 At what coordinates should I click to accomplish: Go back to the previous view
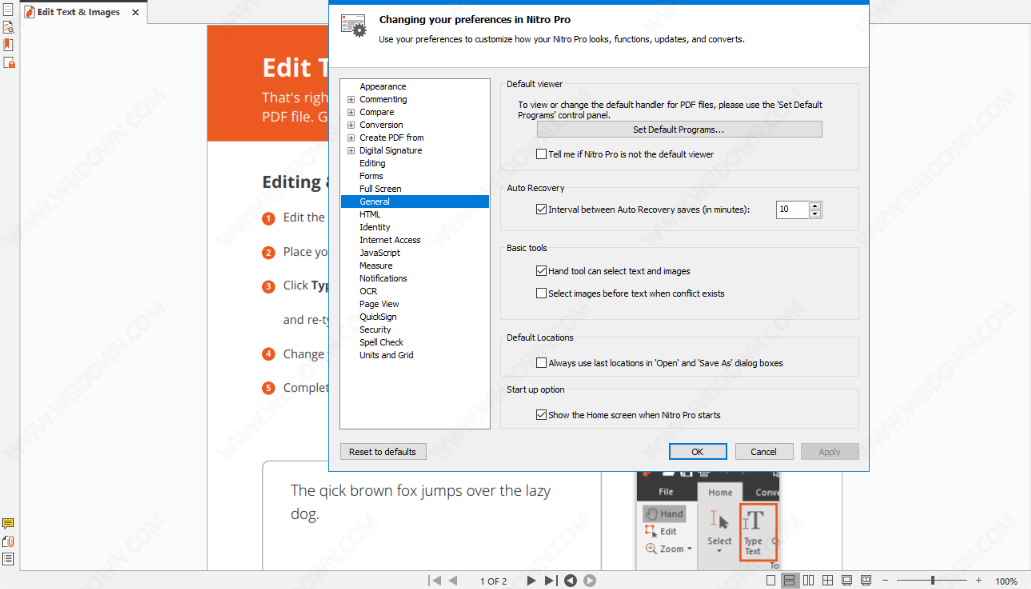[571, 580]
